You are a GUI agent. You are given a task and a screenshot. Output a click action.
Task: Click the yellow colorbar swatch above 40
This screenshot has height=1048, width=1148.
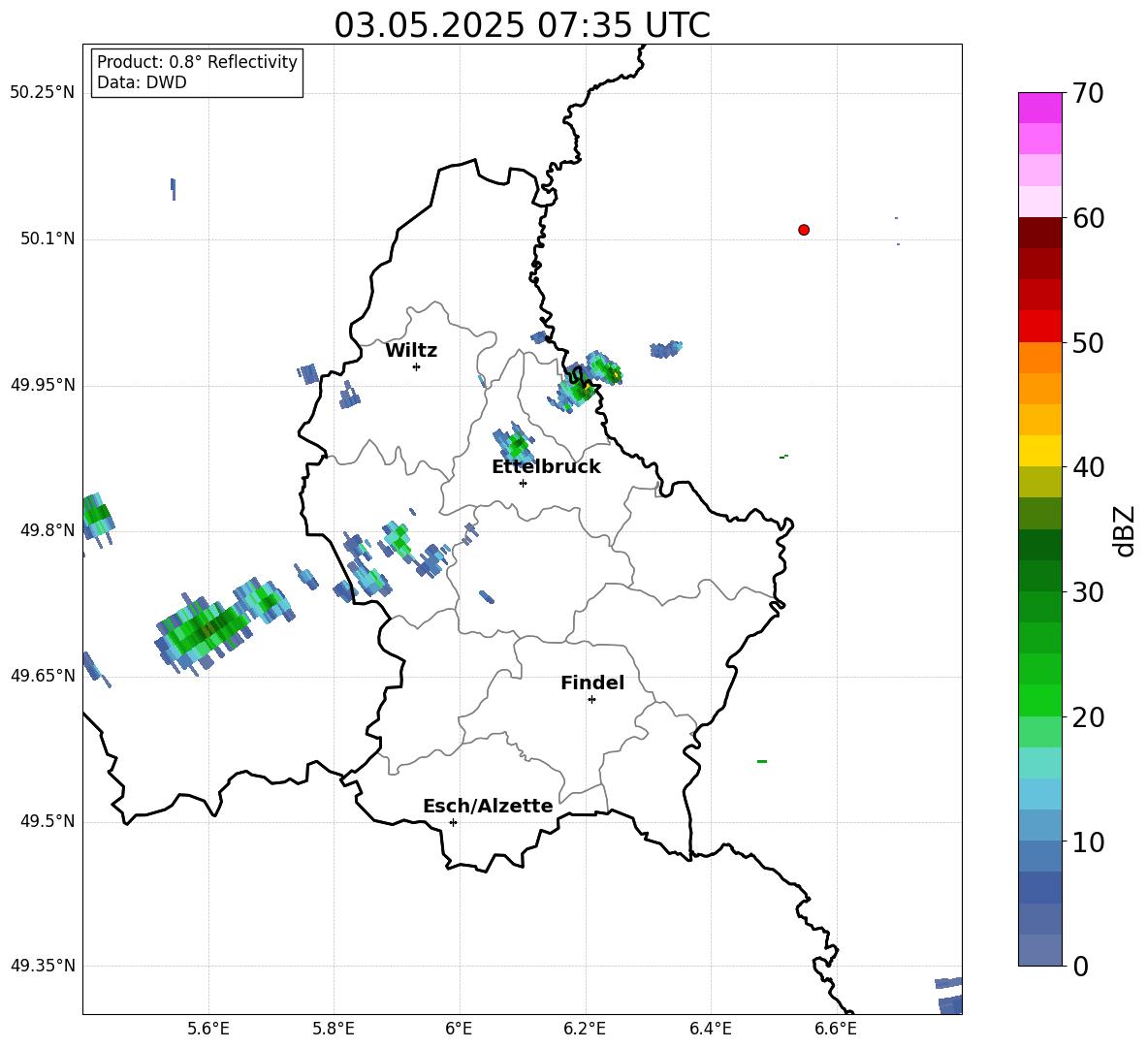1040,451
